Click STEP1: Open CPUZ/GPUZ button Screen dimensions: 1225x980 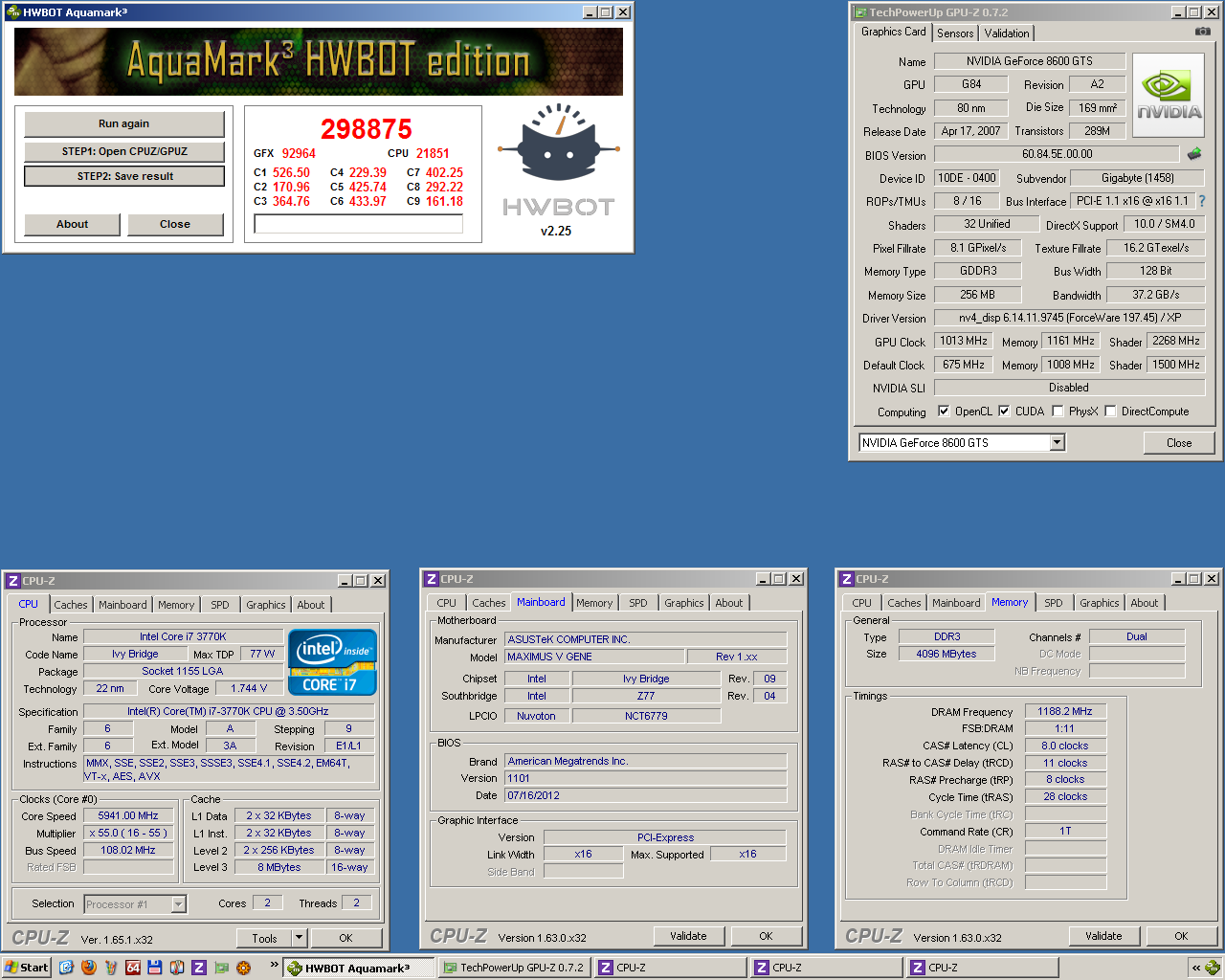tap(124, 151)
